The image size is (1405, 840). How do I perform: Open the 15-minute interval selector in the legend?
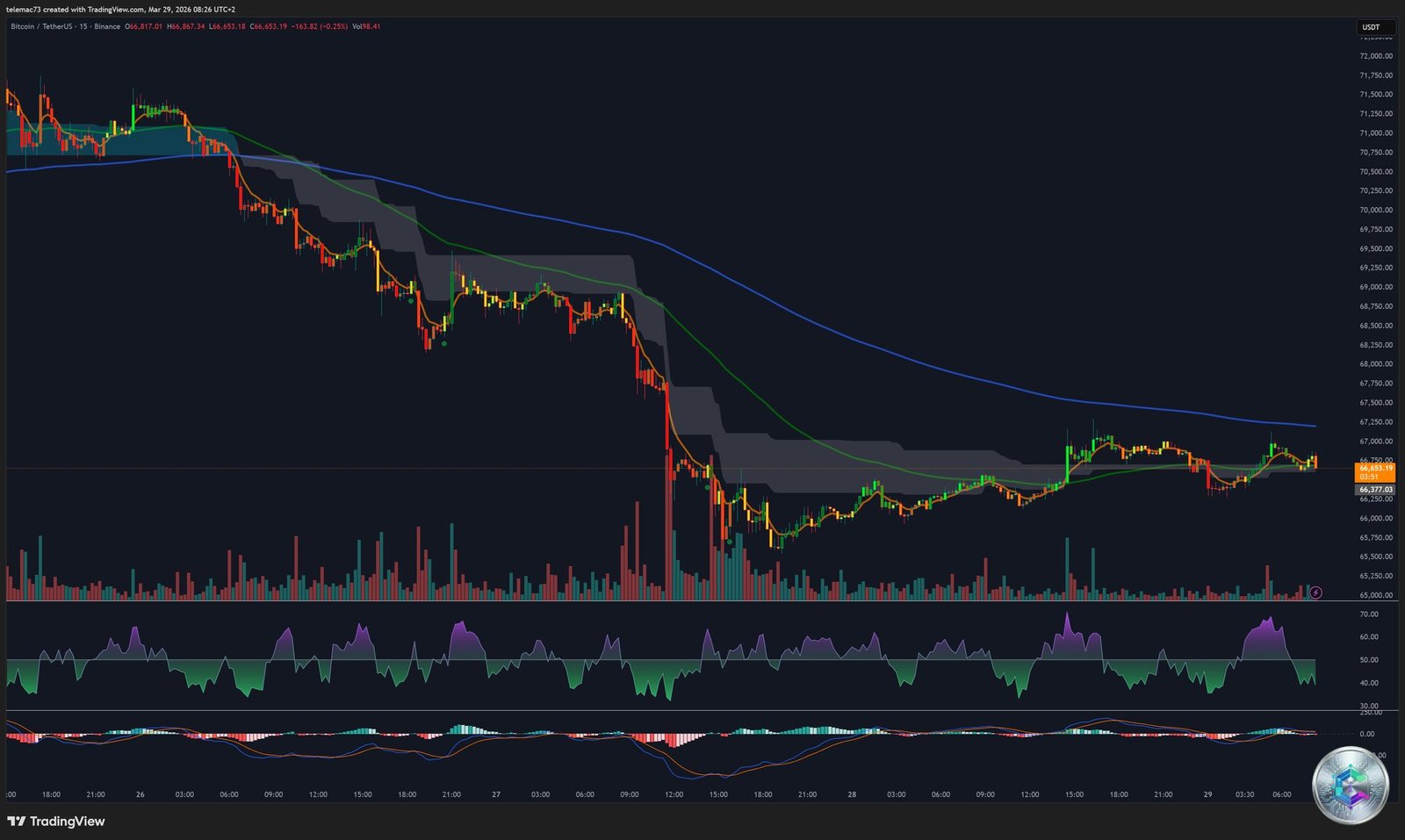click(83, 27)
